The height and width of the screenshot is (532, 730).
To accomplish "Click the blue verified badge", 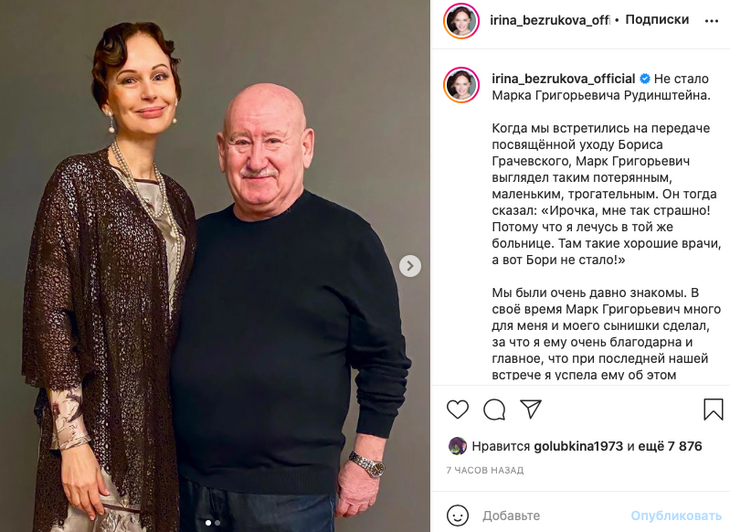I will 645,79.
